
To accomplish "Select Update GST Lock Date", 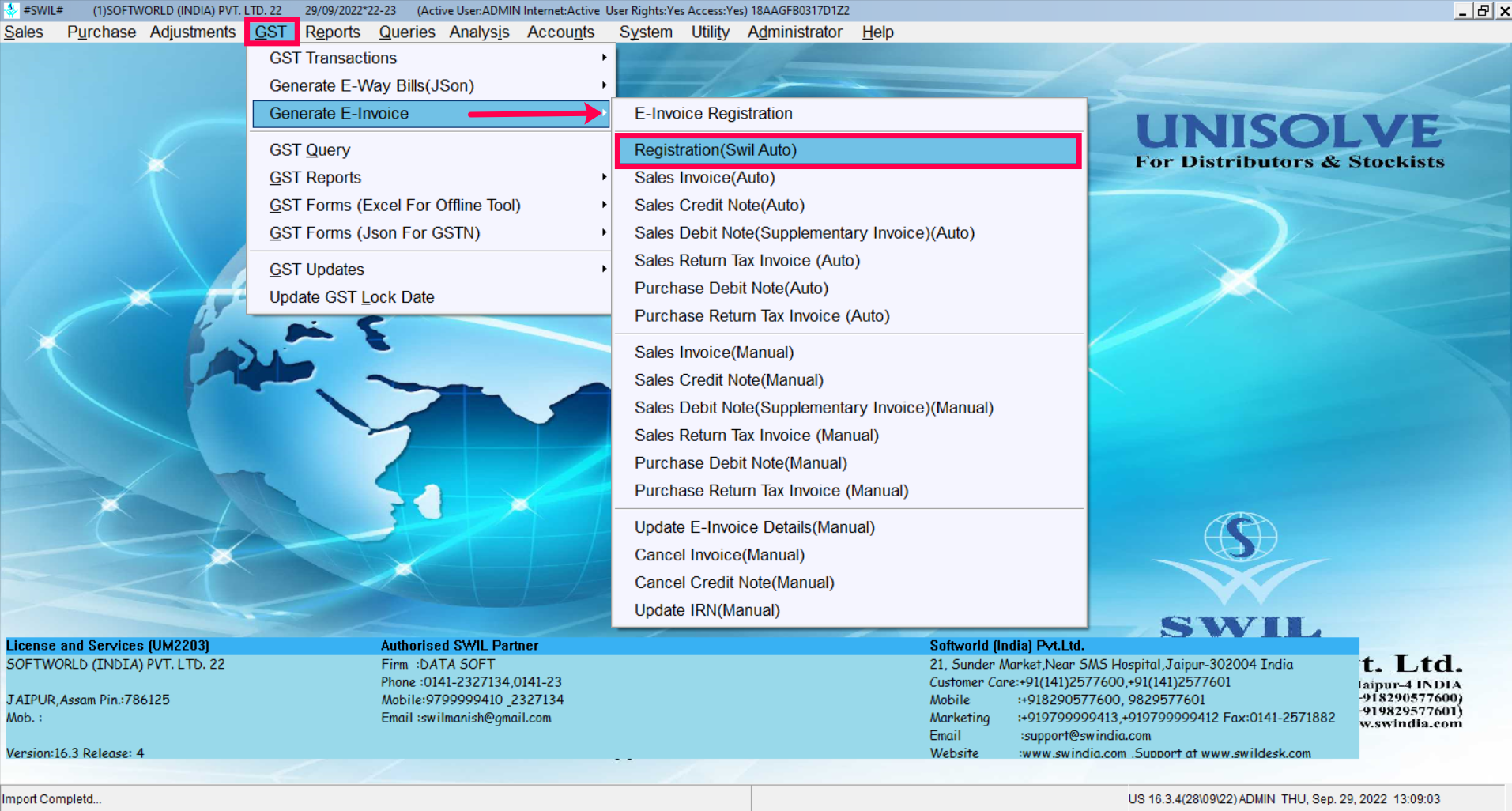I will coord(431,297).
